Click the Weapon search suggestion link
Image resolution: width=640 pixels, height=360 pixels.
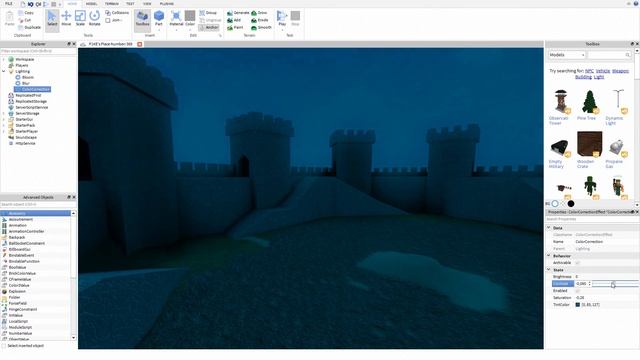click(620, 71)
